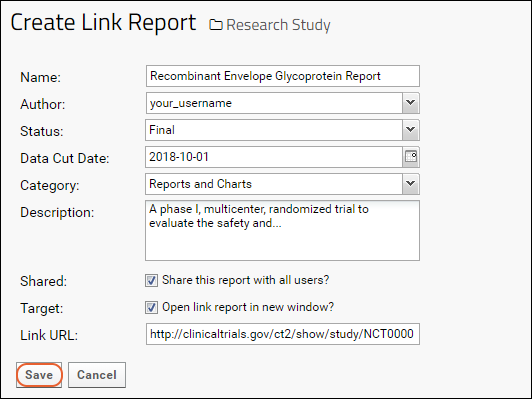Save the link report

point(39,375)
